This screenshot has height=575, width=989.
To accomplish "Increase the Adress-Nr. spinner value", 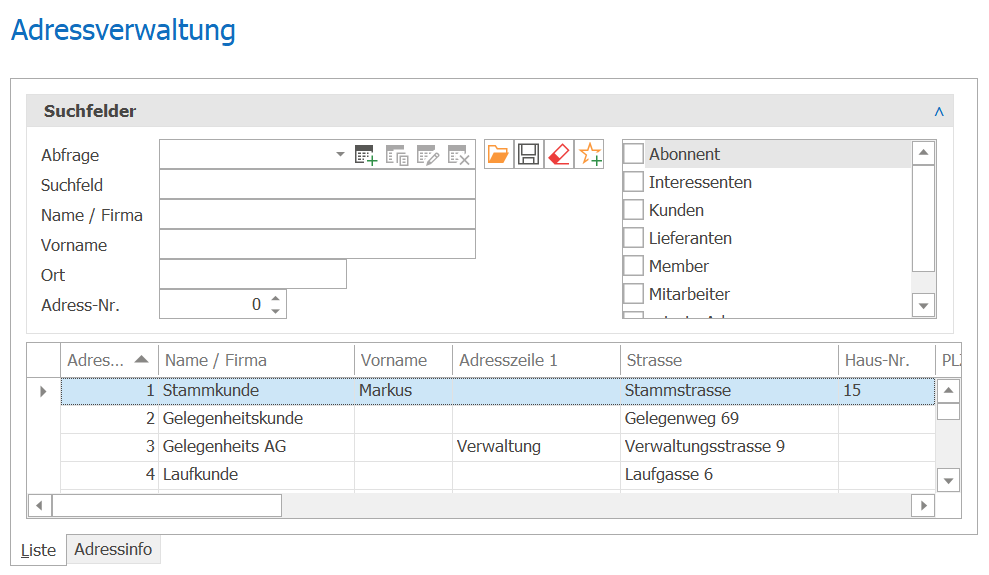I will pyautogui.click(x=276, y=298).
